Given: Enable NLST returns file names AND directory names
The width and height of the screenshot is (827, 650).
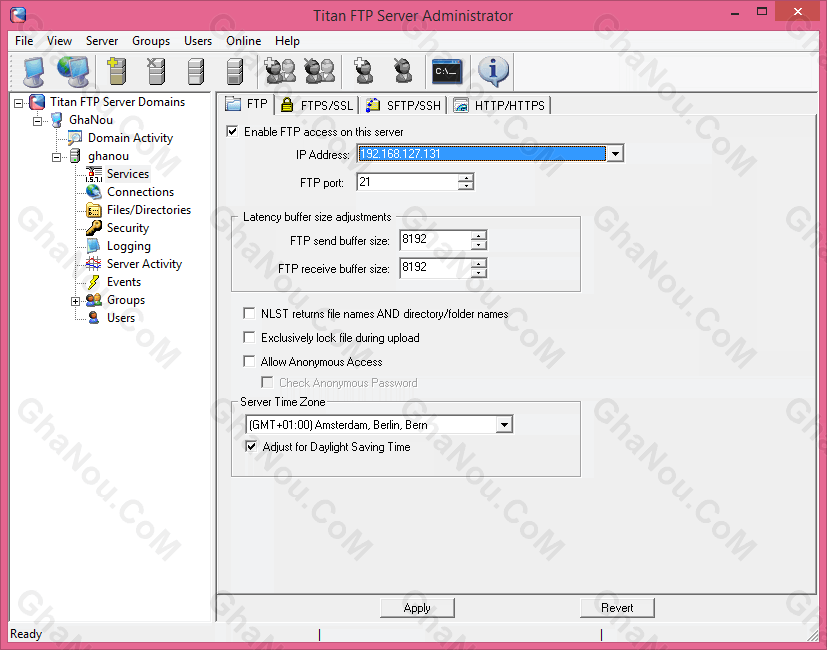Looking at the screenshot, I should (x=249, y=313).
